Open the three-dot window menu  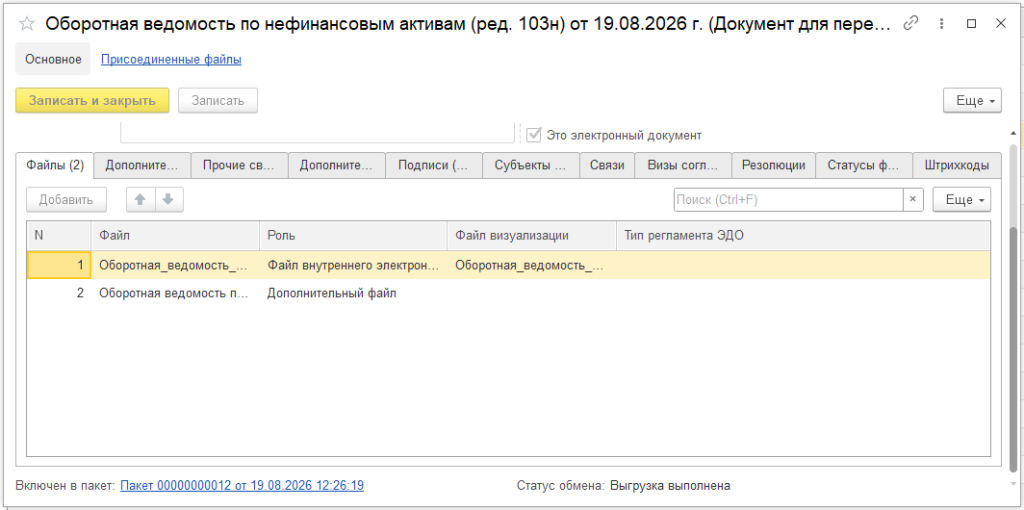coord(942,24)
